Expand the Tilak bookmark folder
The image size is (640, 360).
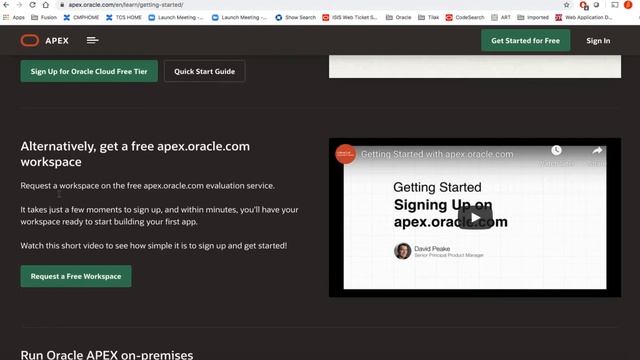click(429, 18)
